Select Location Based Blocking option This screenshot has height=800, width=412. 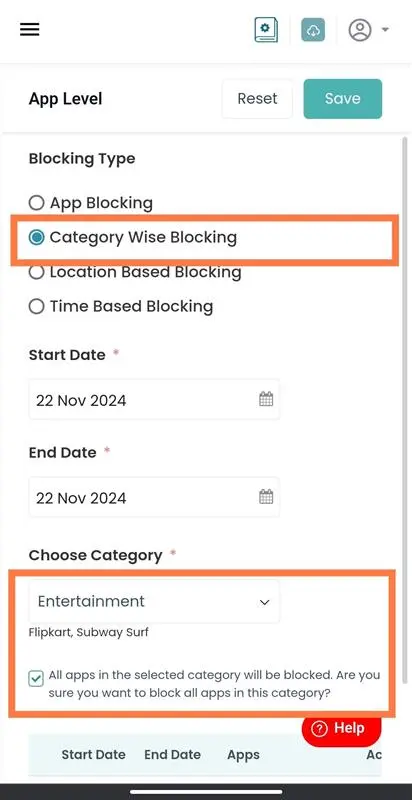coord(36,272)
